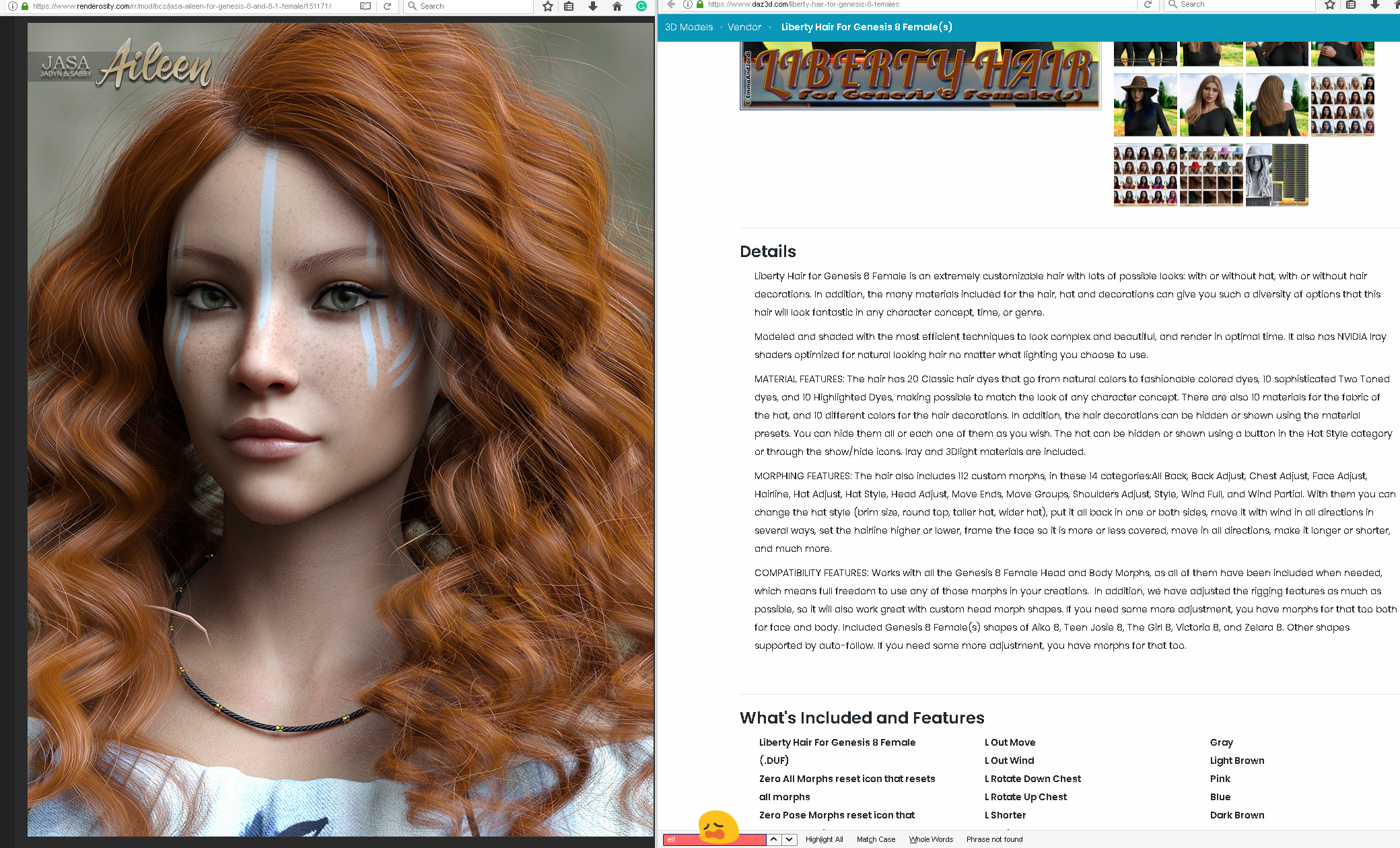
Task: Click the home icon in left browser
Action: click(x=617, y=6)
